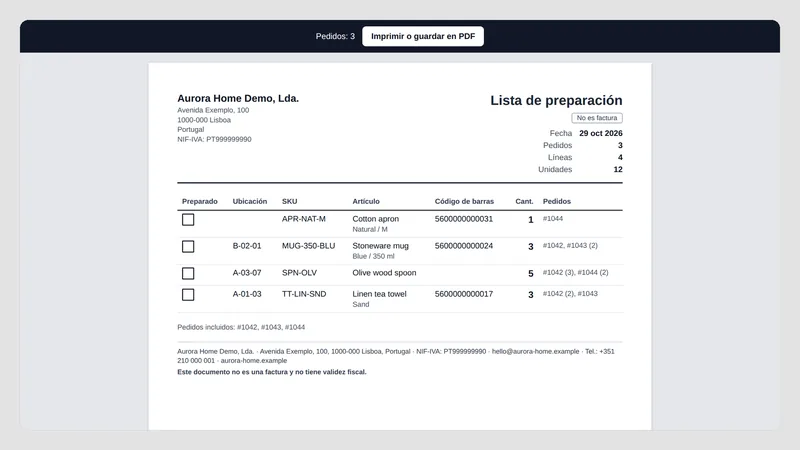Image resolution: width=800 pixels, height=450 pixels.
Task: Click location A-03-07
Action: coord(247,273)
